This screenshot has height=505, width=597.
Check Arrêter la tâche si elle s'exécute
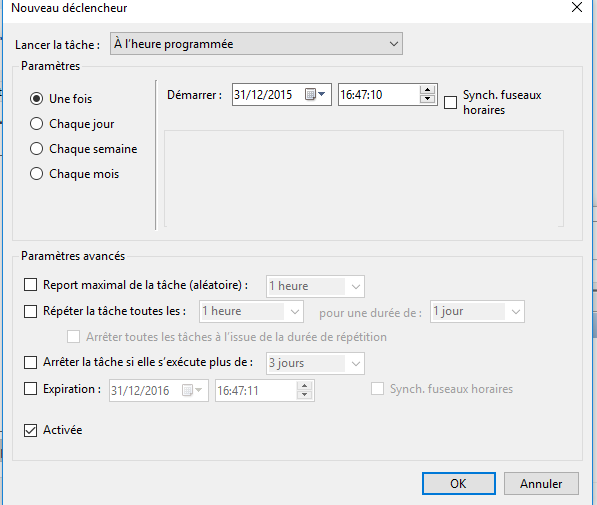coord(30,362)
